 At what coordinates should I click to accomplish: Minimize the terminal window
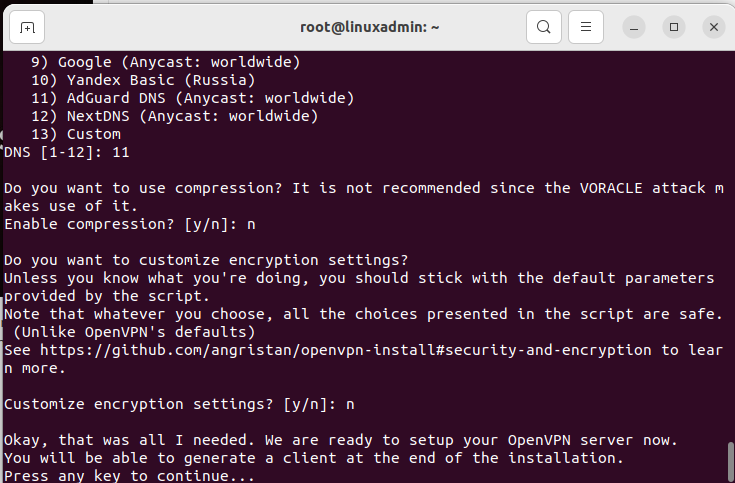pyautogui.click(x=634, y=27)
